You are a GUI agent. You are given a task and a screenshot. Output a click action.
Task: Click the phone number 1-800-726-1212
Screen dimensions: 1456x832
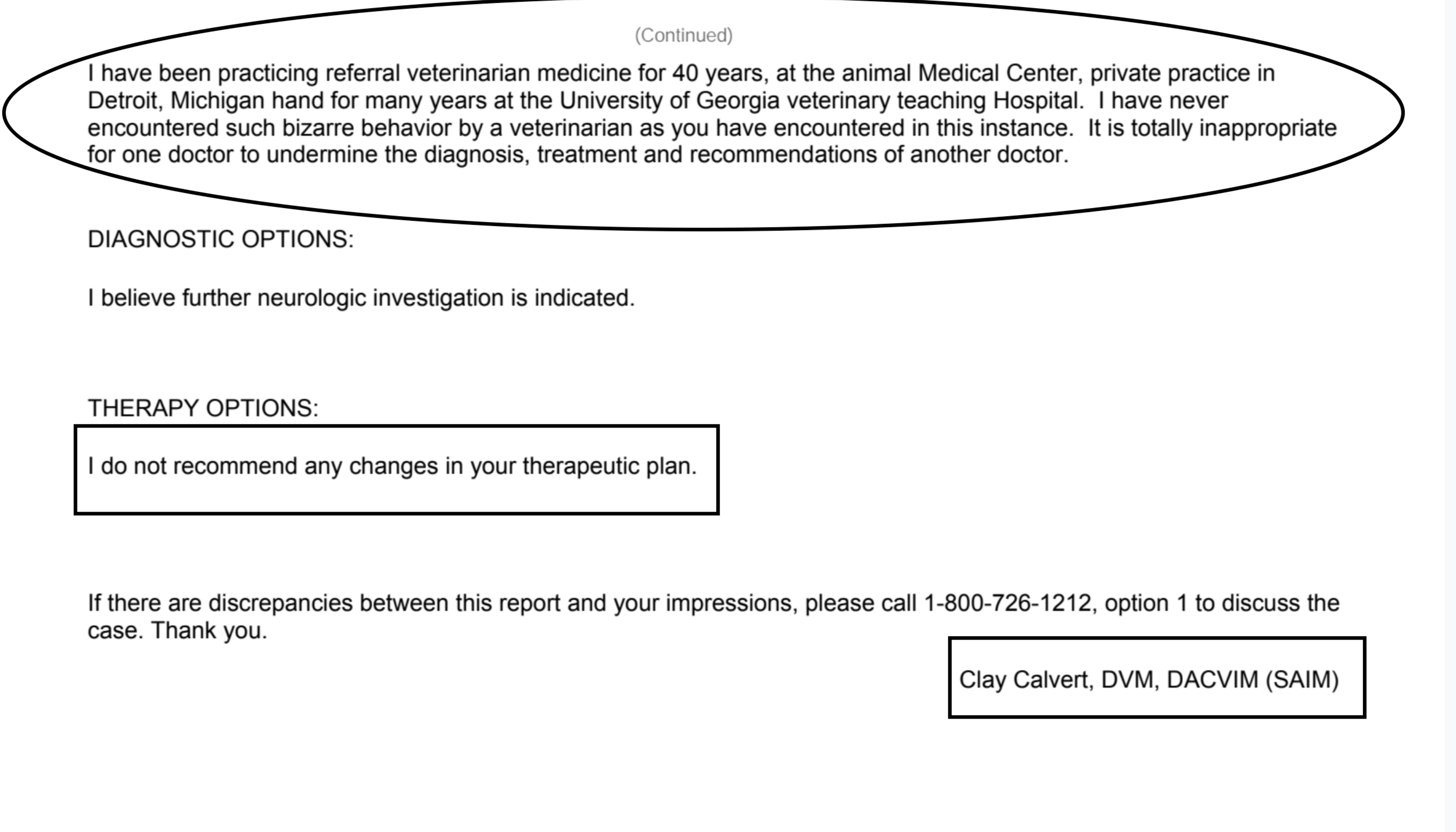(1007, 603)
